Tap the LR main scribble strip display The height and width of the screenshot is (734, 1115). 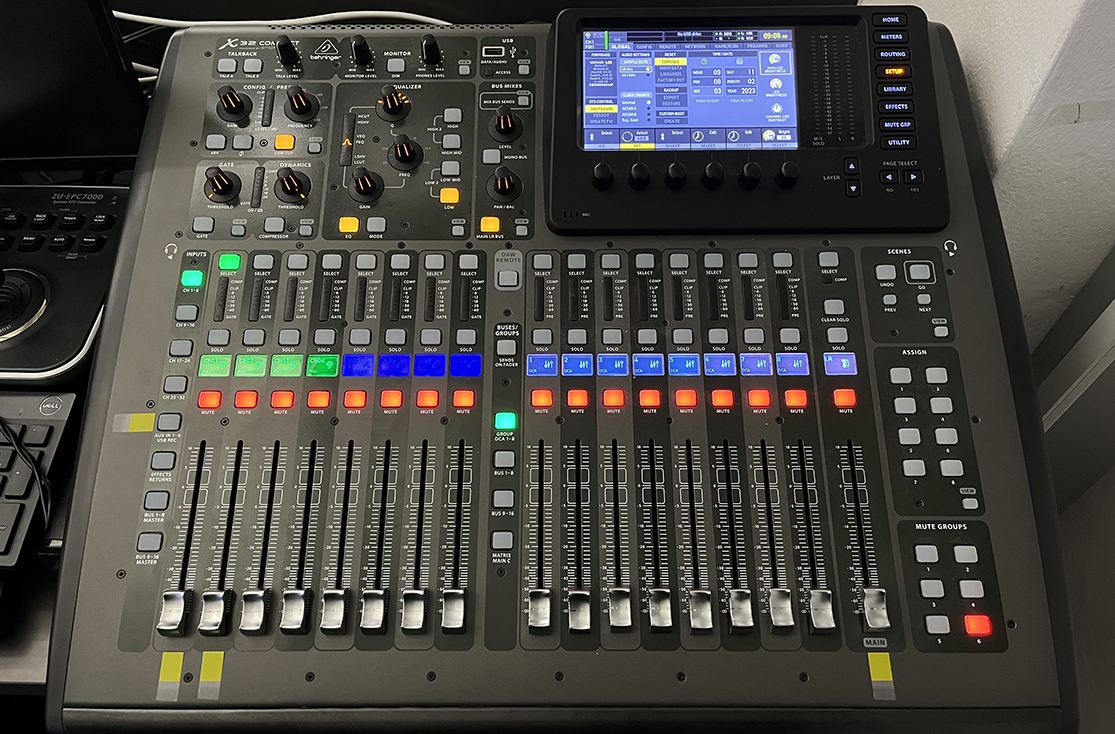coord(841,364)
